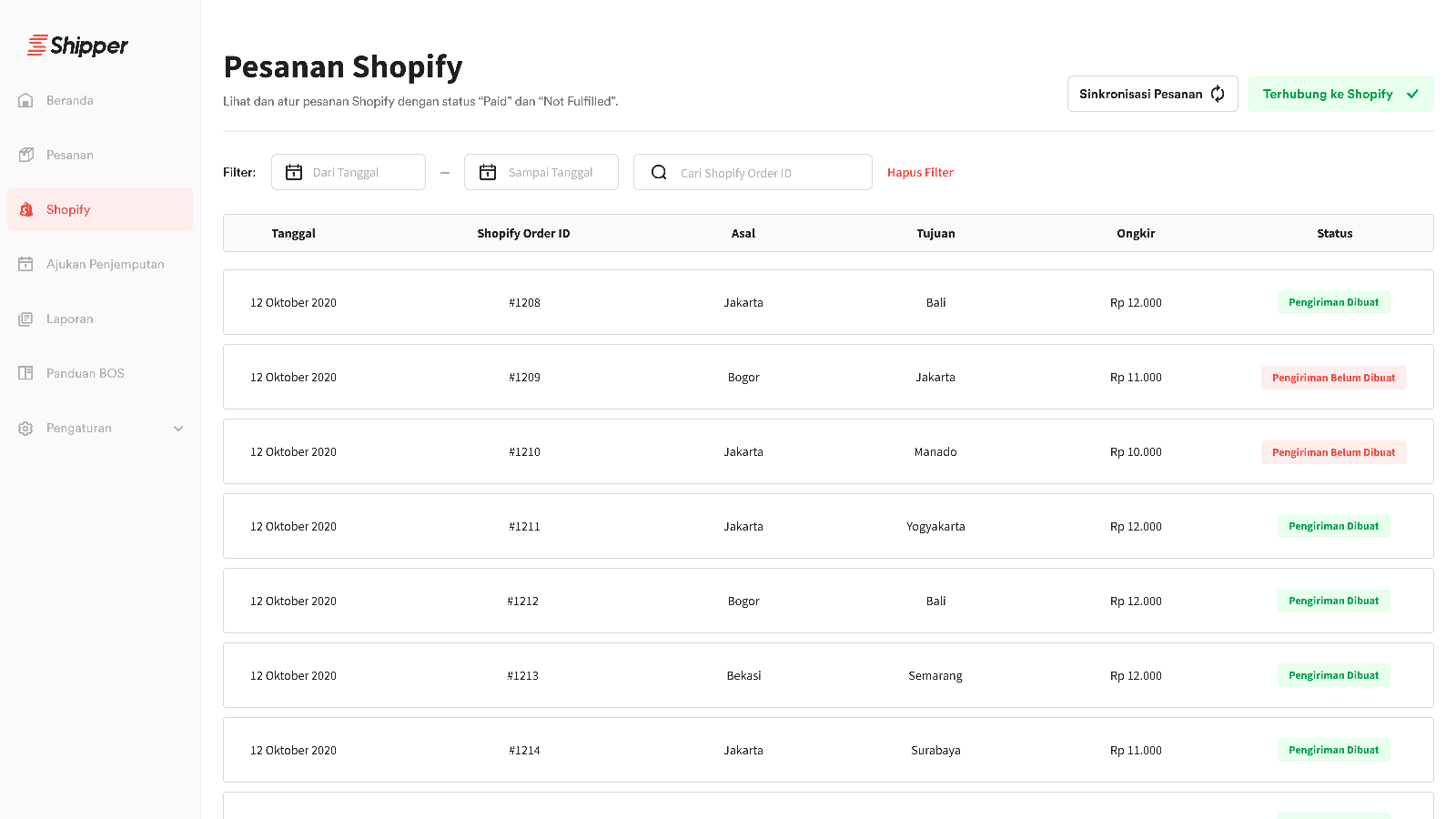The image size is (1456, 819).
Task: Click the Cari Shopify Order ID field
Action: (x=753, y=172)
